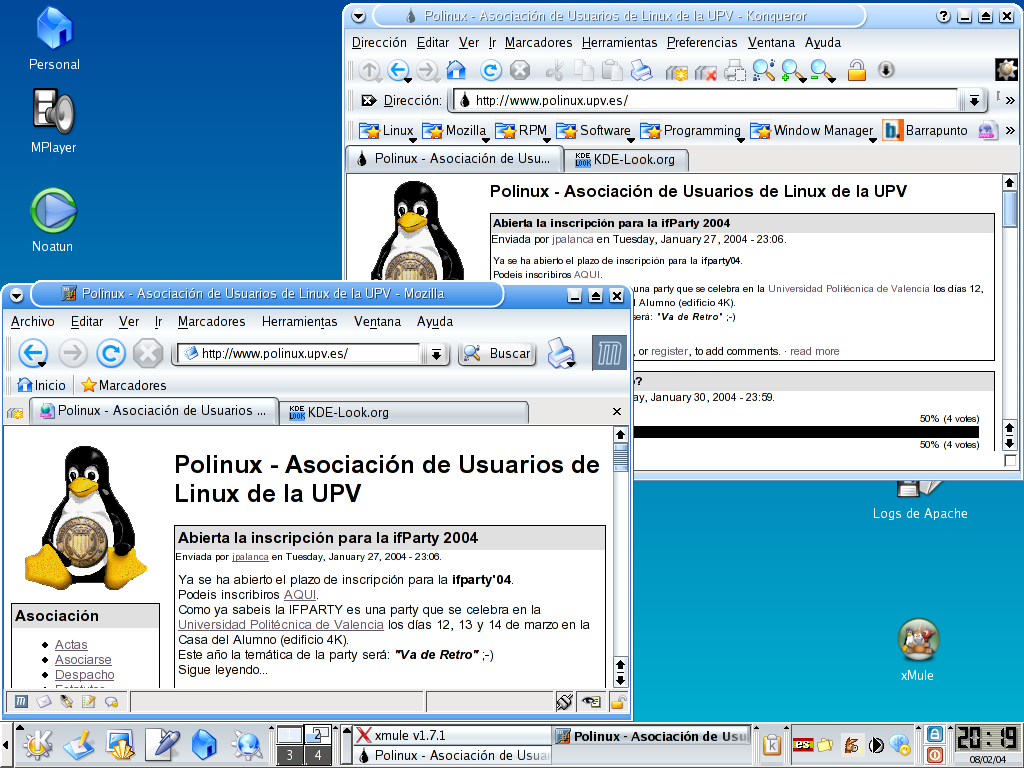Expand Konqueror bookmark toolbar overflow chevron
Screen dimensions: 1024x768
(1010, 131)
